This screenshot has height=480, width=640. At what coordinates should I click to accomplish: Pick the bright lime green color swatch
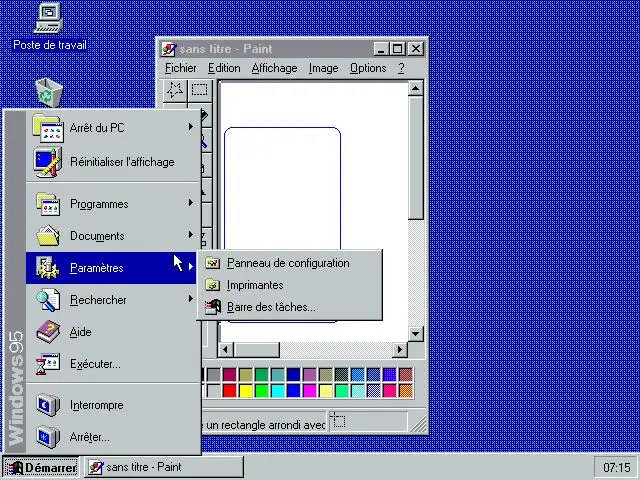pyautogui.click(x=262, y=391)
